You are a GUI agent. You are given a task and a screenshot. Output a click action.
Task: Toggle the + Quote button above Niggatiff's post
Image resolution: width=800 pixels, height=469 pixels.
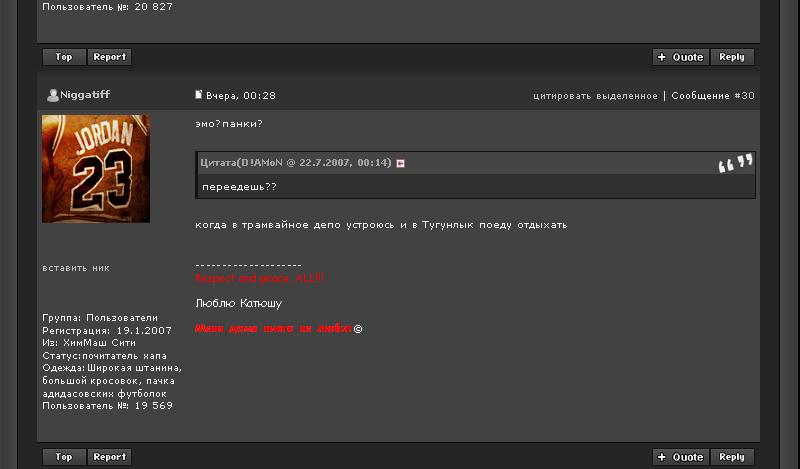point(681,57)
